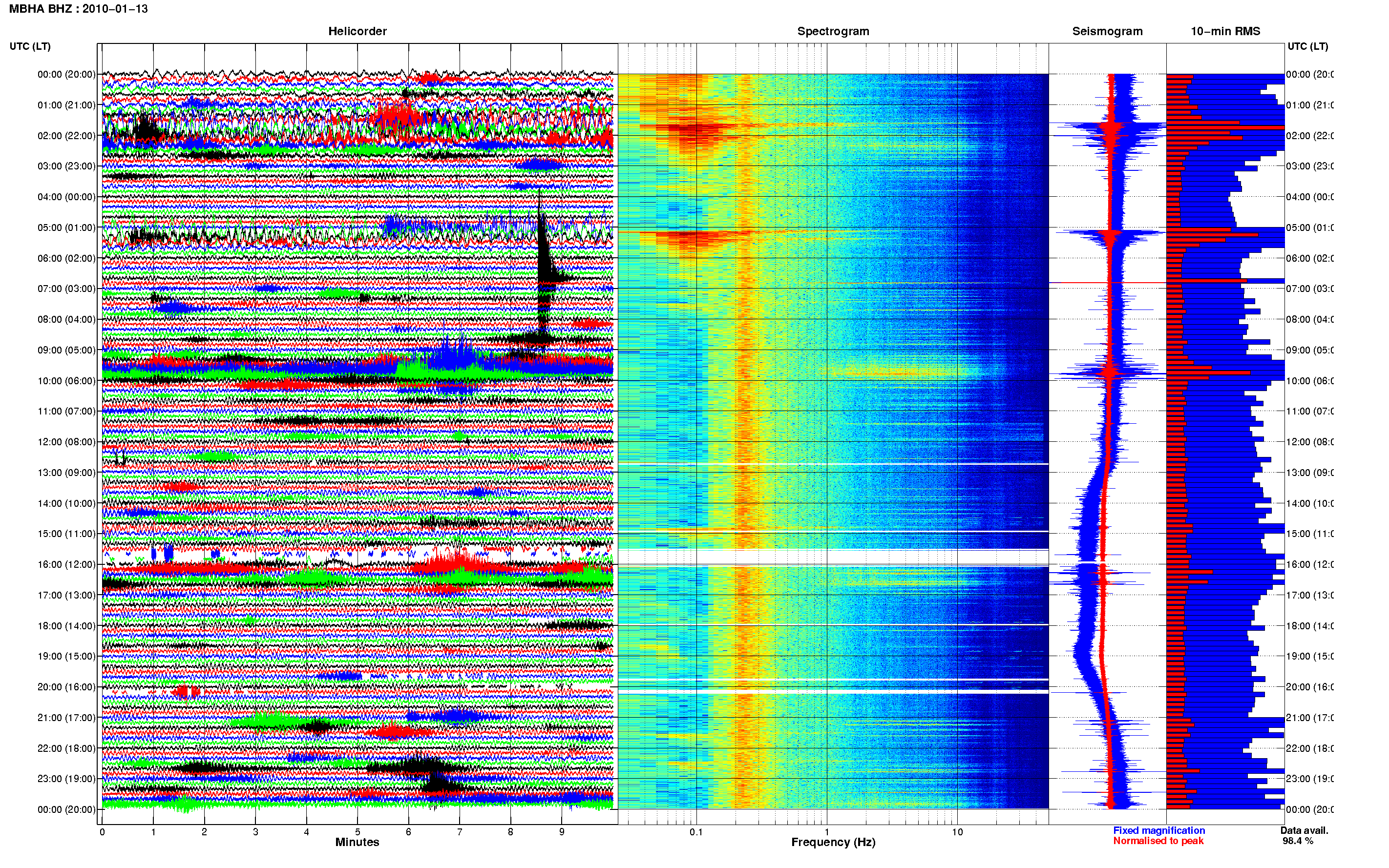Click the left '03:00 (23:00)' time label
This screenshot has height=868, width=1389.
66,166
